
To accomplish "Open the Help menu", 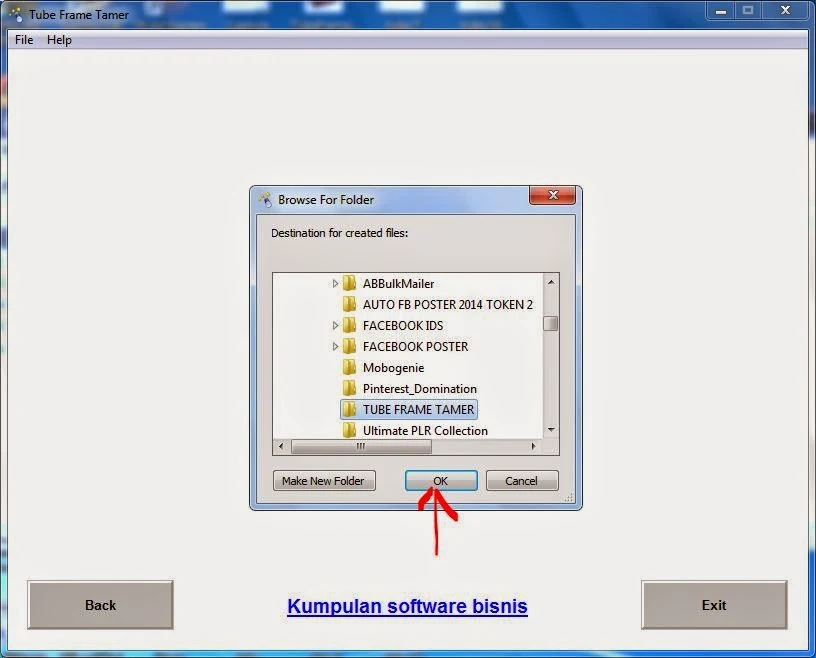I will (59, 40).
